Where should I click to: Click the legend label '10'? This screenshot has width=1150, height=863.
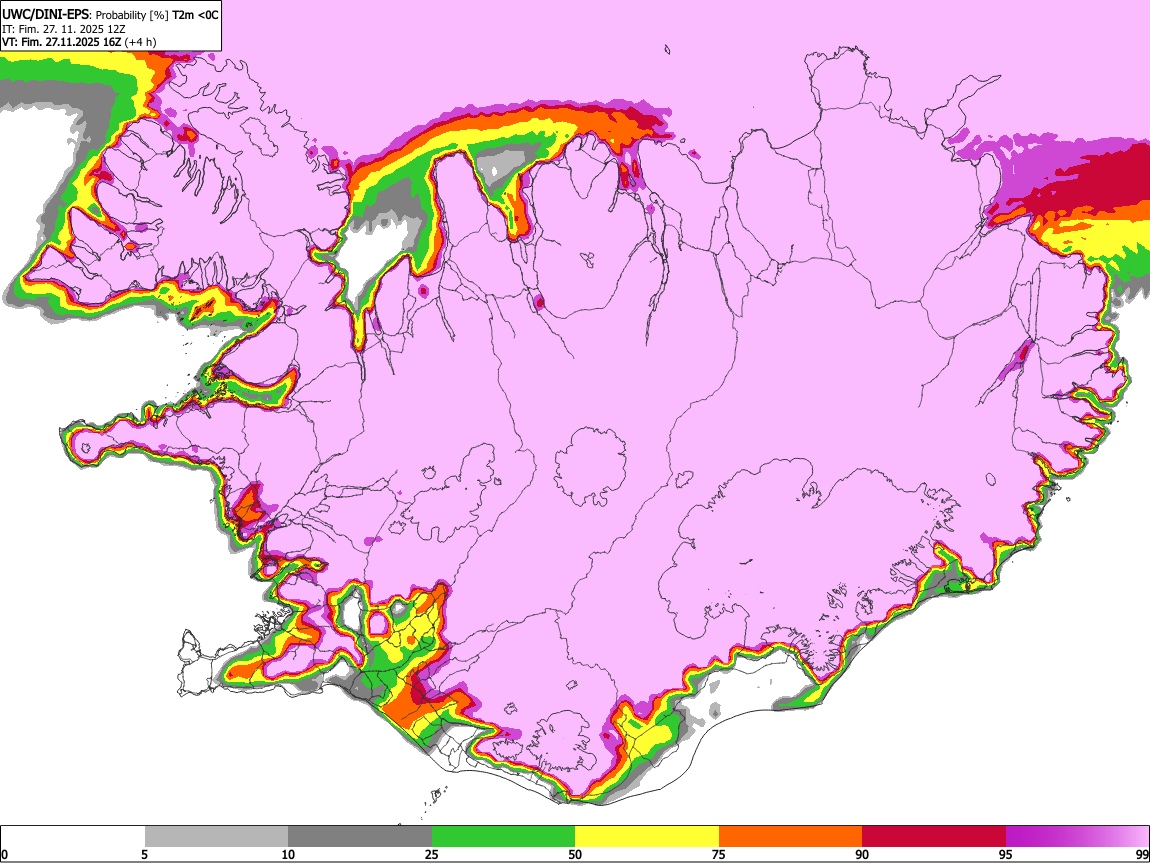(288, 855)
